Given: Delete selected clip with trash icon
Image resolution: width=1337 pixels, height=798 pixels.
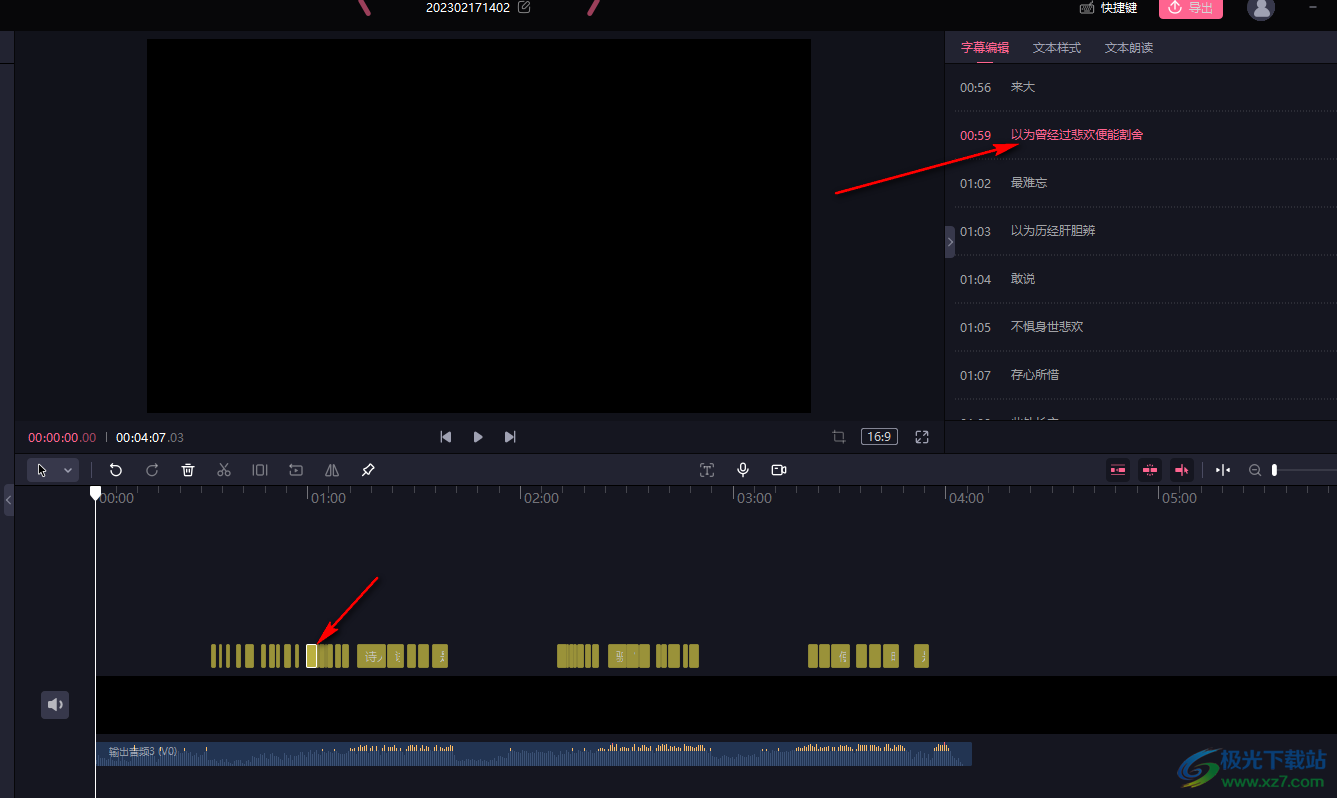Looking at the screenshot, I should tap(188, 470).
